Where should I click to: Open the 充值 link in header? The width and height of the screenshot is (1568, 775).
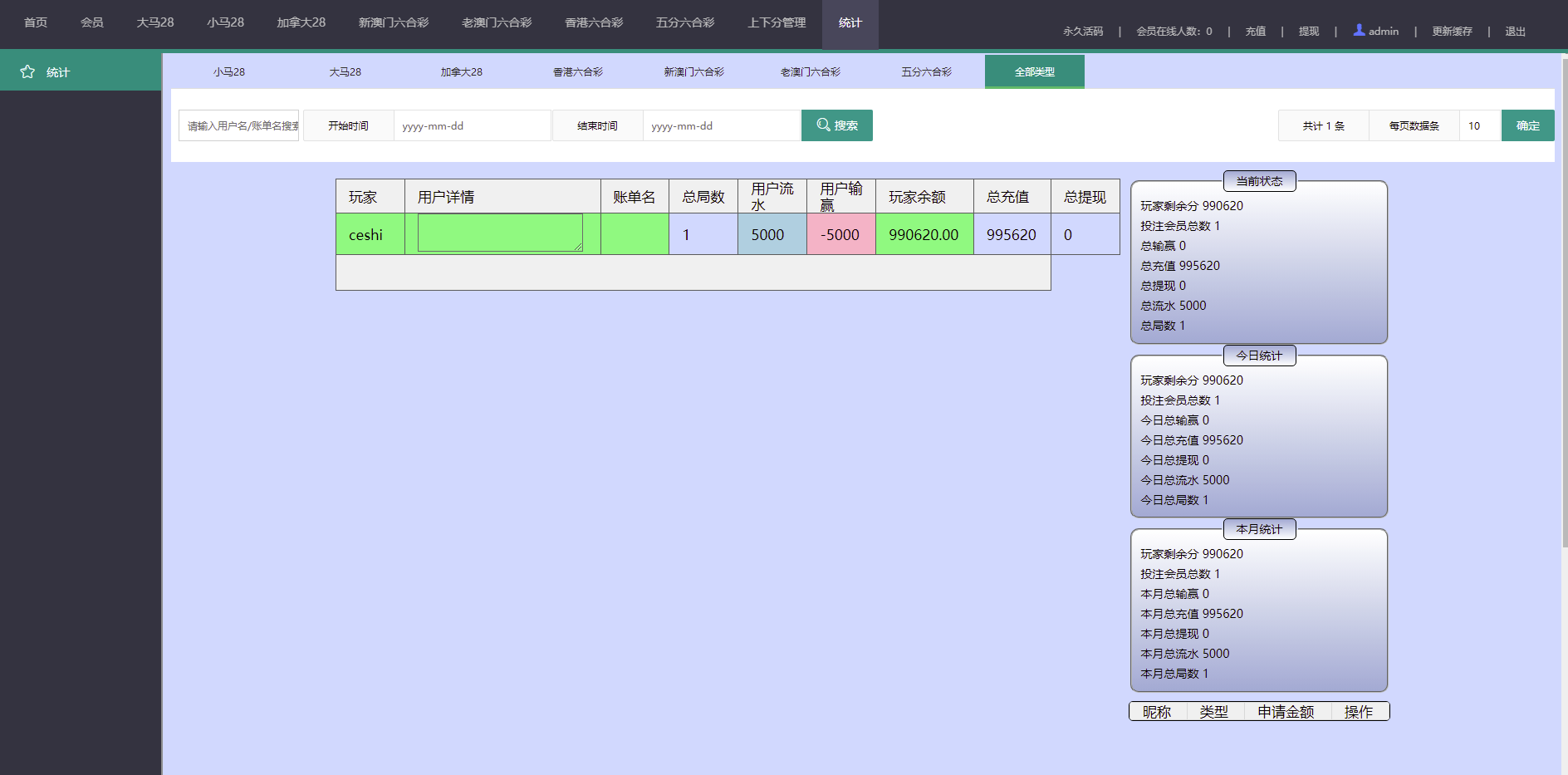point(1255,32)
